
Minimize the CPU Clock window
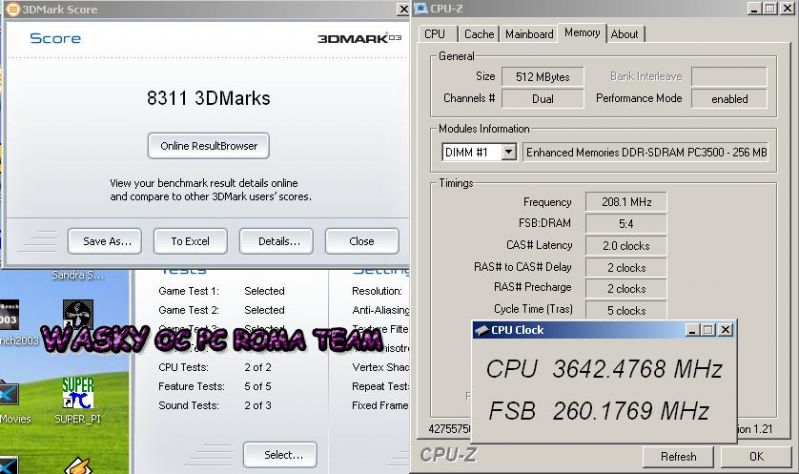click(x=691, y=330)
